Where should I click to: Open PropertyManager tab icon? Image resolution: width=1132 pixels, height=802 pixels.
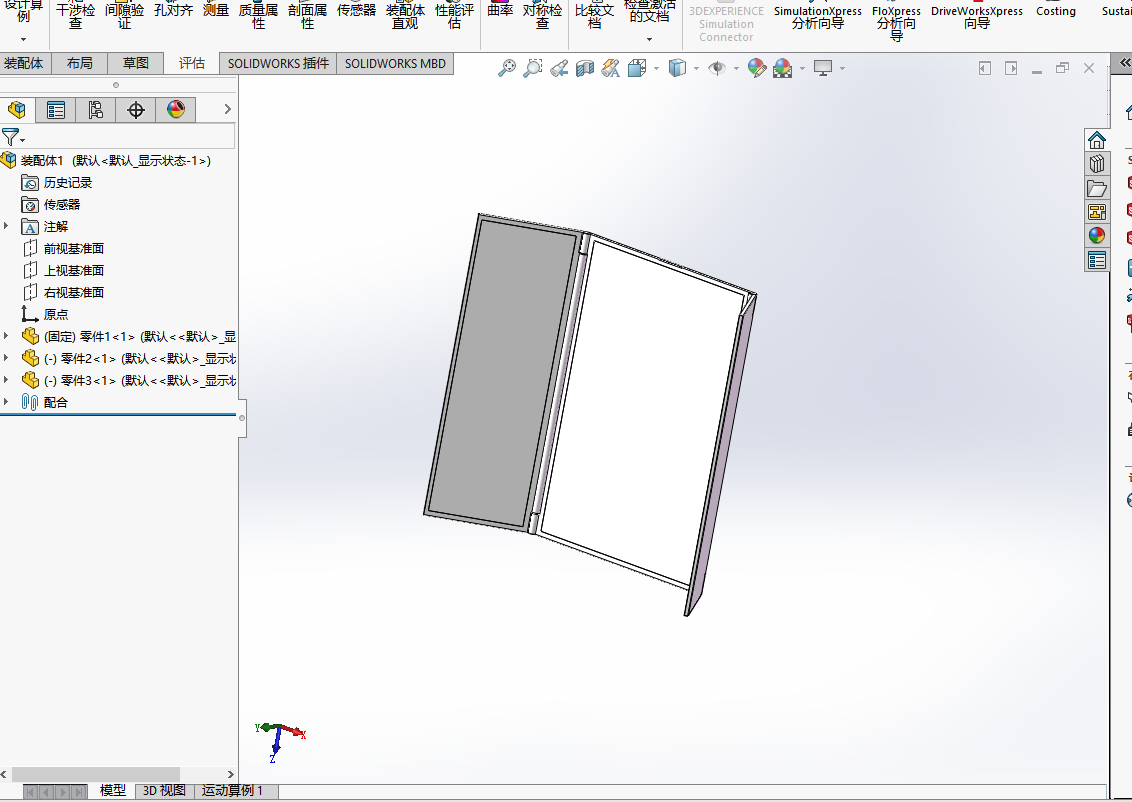click(x=56, y=110)
